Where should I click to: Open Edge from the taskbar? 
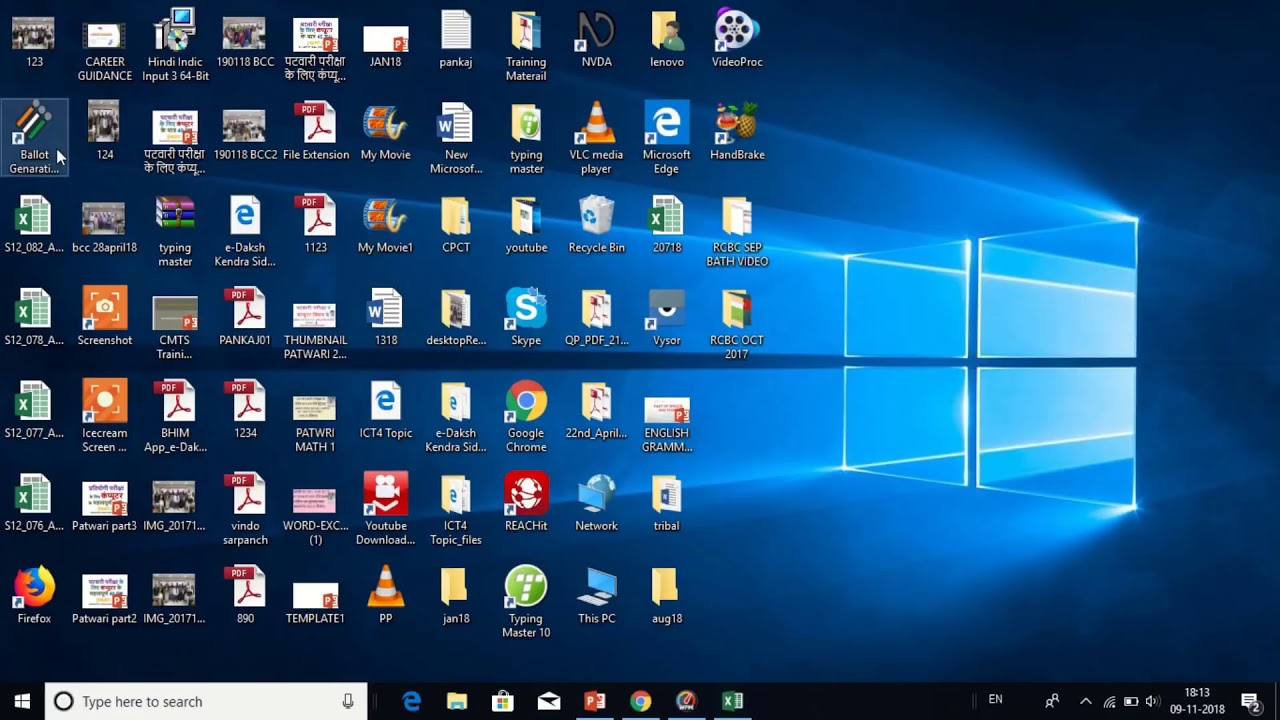click(x=411, y=701)
